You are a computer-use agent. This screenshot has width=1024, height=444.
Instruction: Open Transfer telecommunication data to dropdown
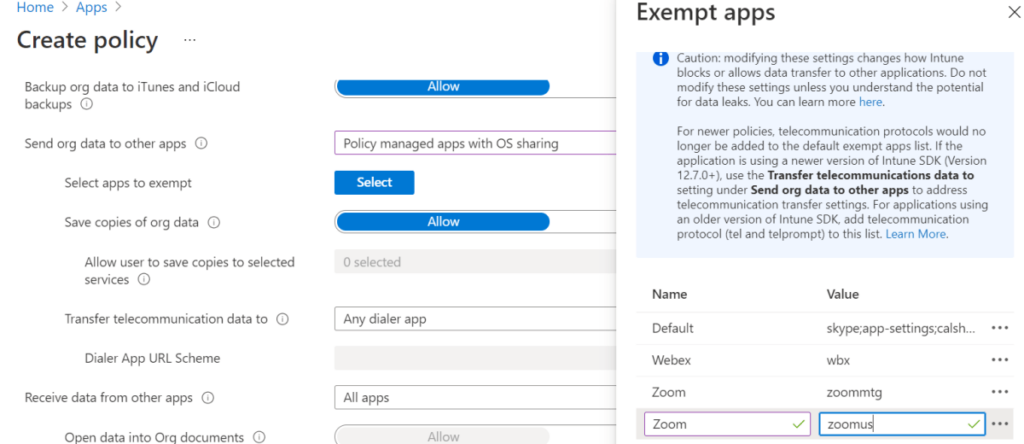(x=475, y=319)
